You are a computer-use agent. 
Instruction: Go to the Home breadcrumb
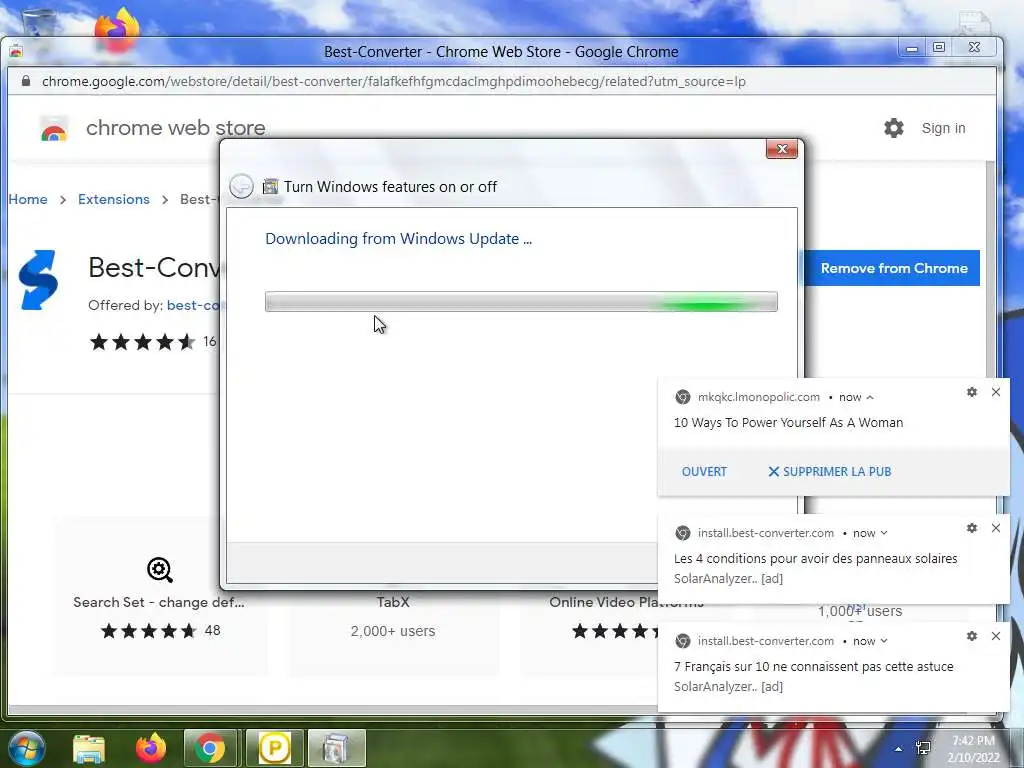click(28, 199)
